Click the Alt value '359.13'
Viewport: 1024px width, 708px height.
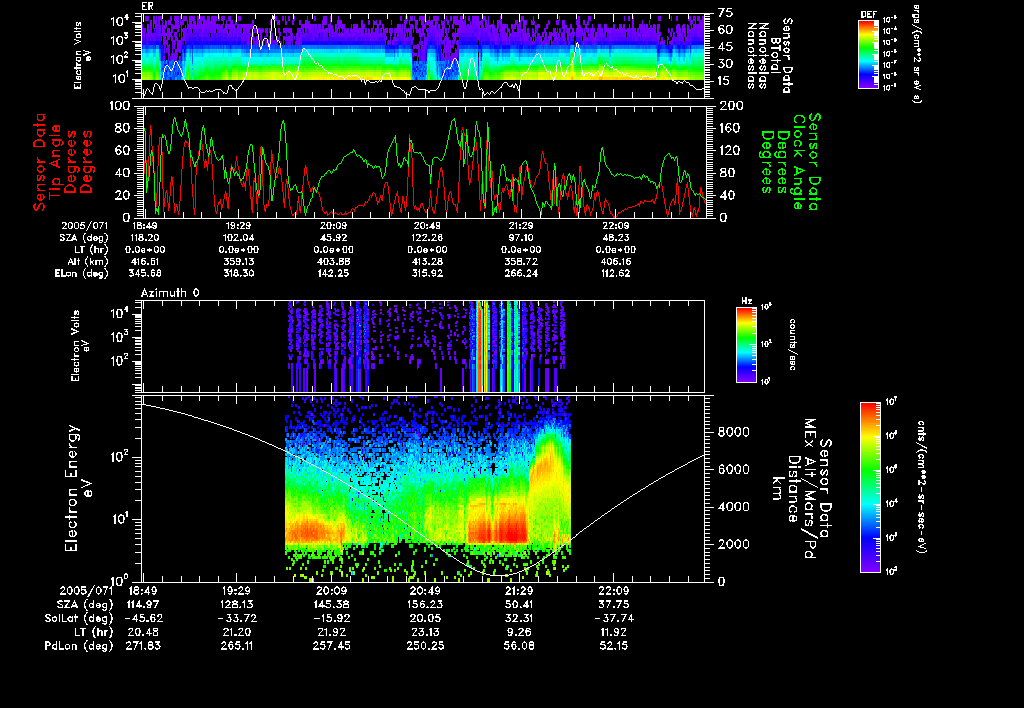click(x=238, y=262)
